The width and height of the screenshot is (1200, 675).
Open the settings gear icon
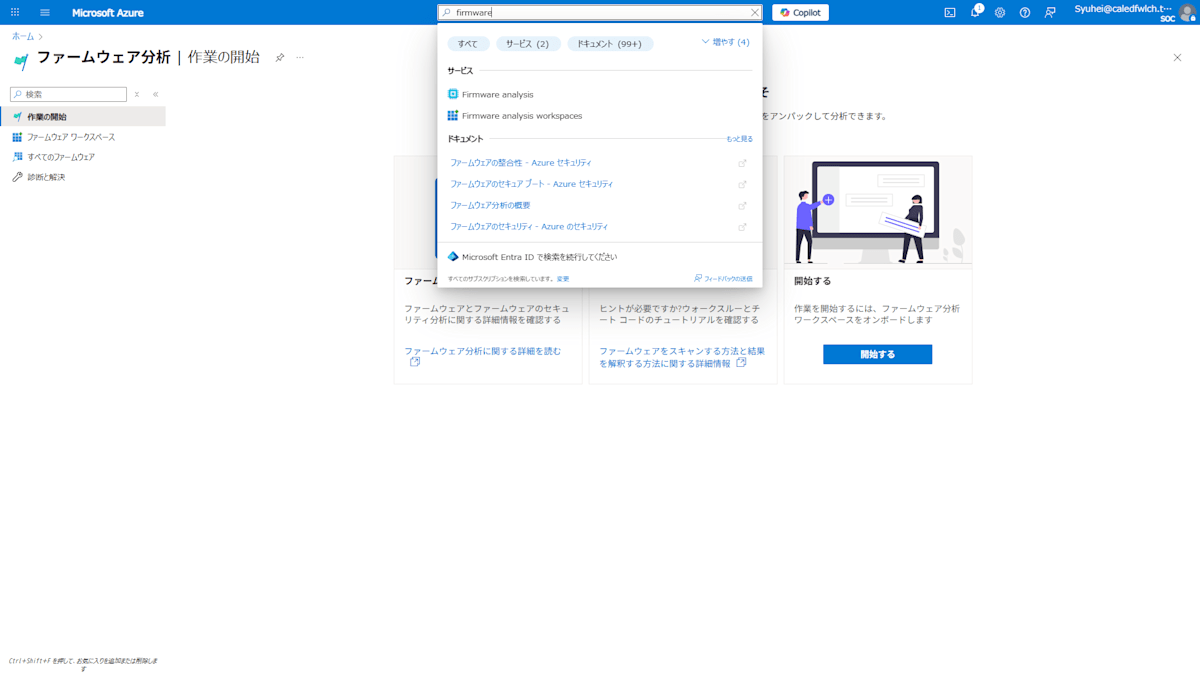tap(1000, 13)
